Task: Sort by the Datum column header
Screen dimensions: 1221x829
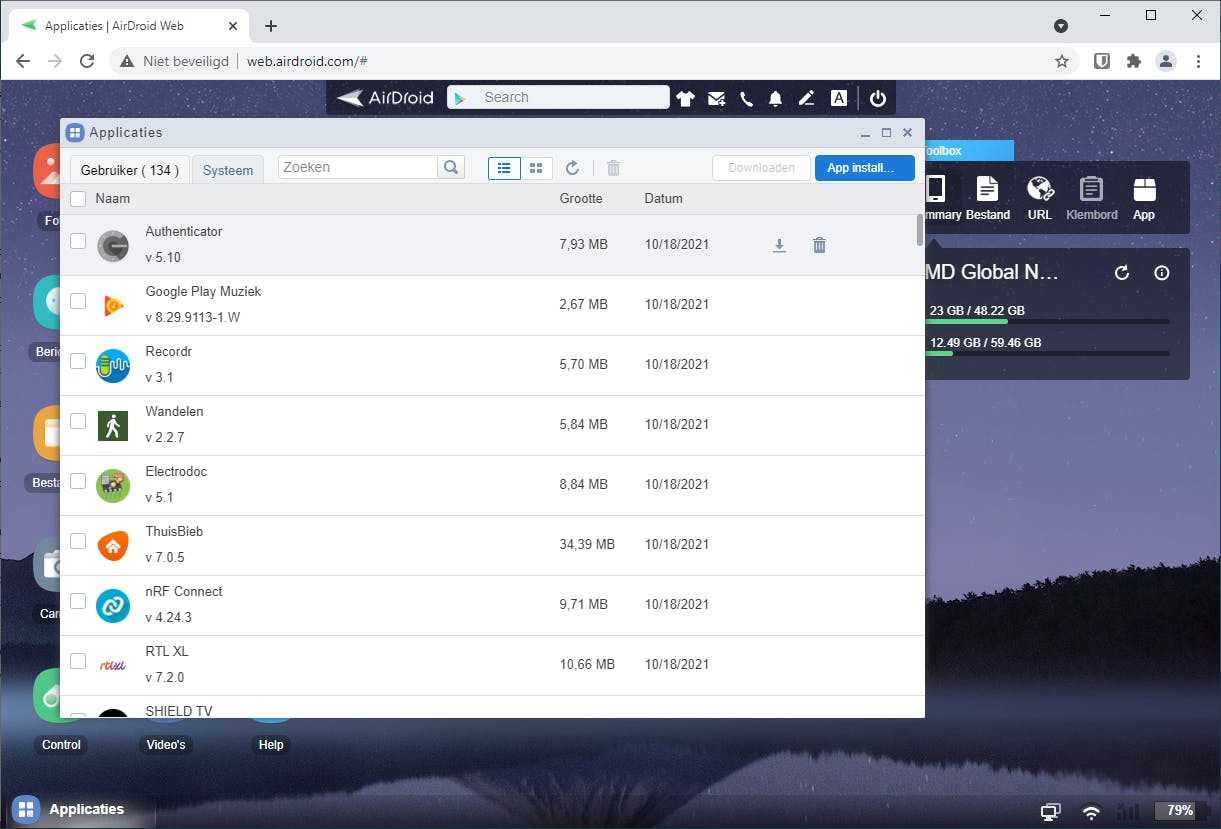Action: point(663,199)
